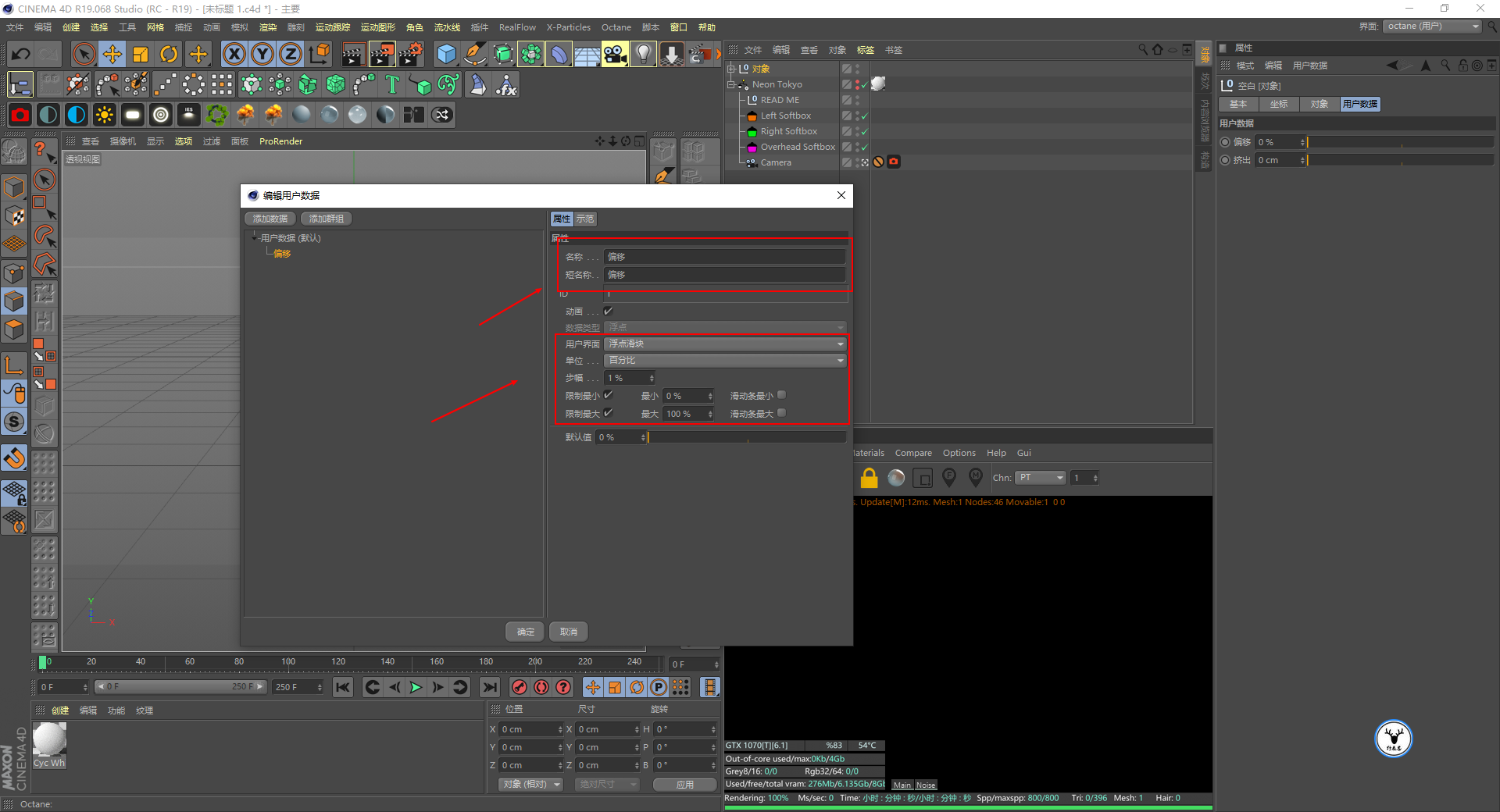Collapse the Neon Tokyo object tree
This screenshot has height=812, width=1500.
[731, 84]
